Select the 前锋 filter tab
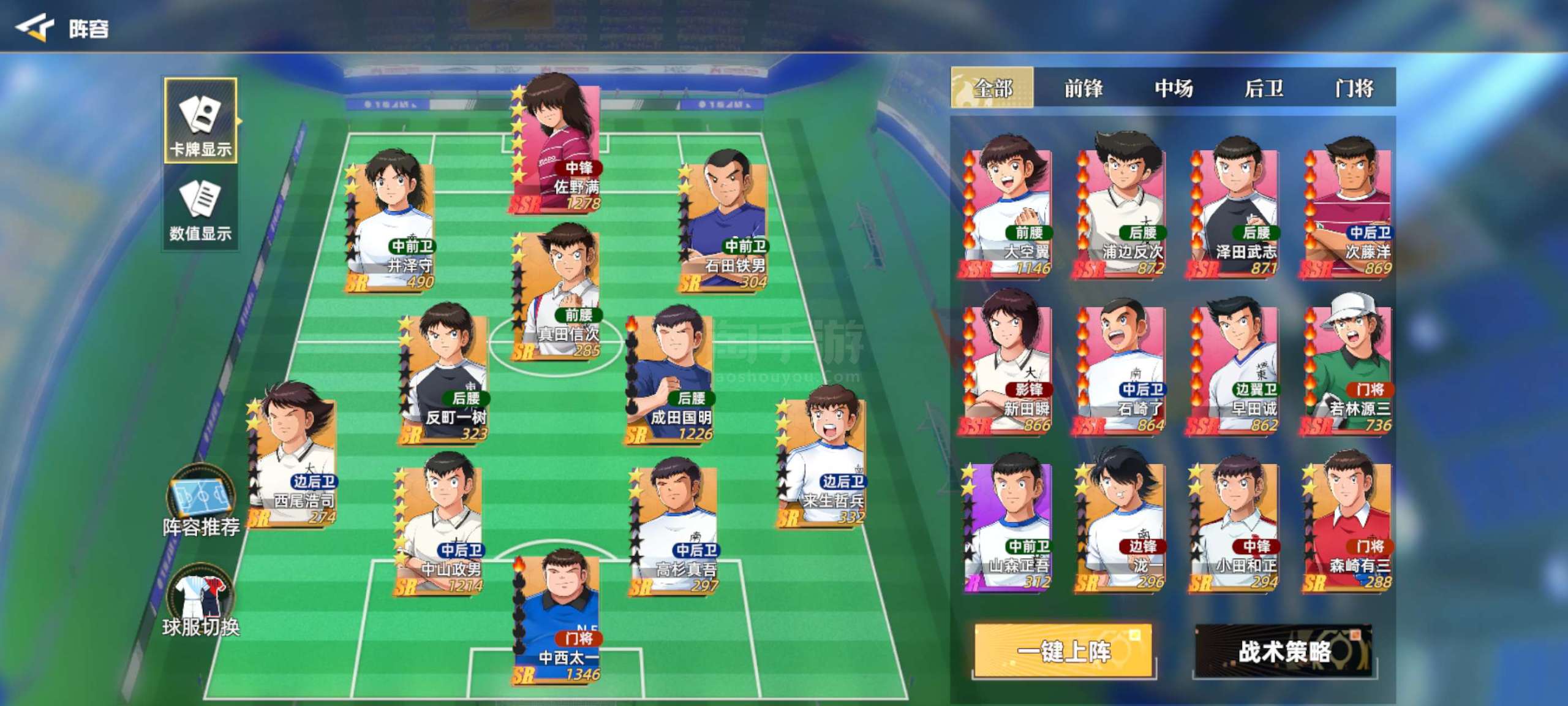 (1083, 88)
